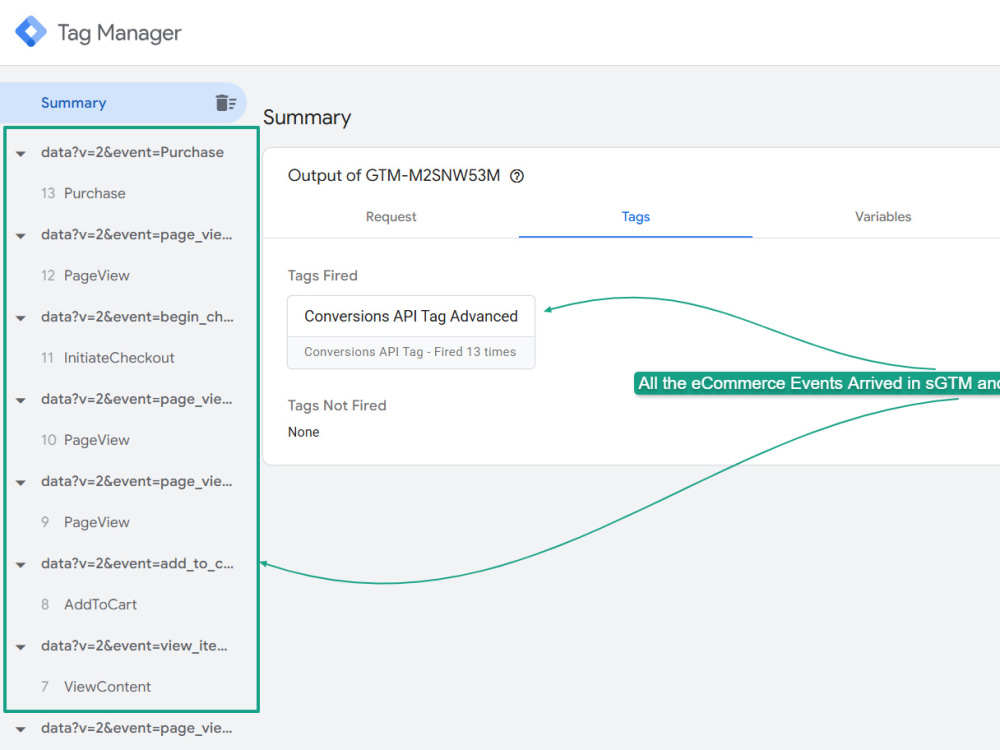
Task: Switch to the Tags tab
Action: 636,217
